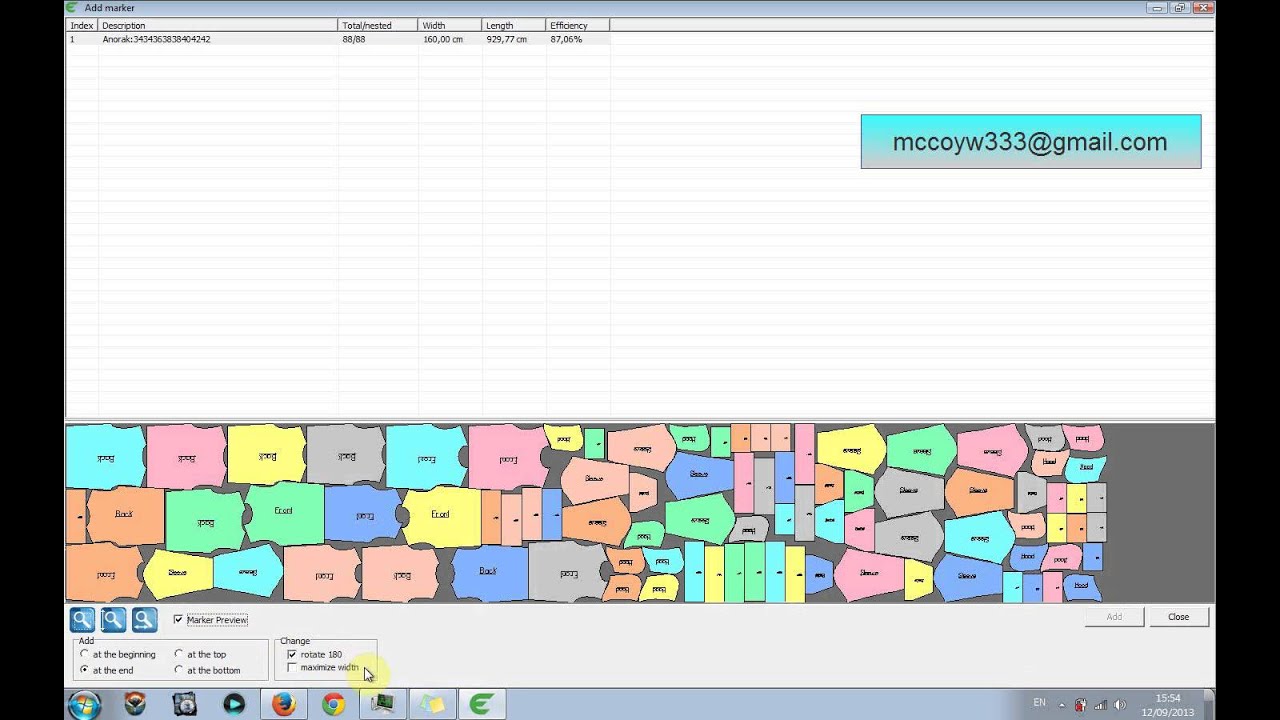Select the 'at the beginning' radio button
The width and height of the screenshot is (1280, 720).
[84, 654]
